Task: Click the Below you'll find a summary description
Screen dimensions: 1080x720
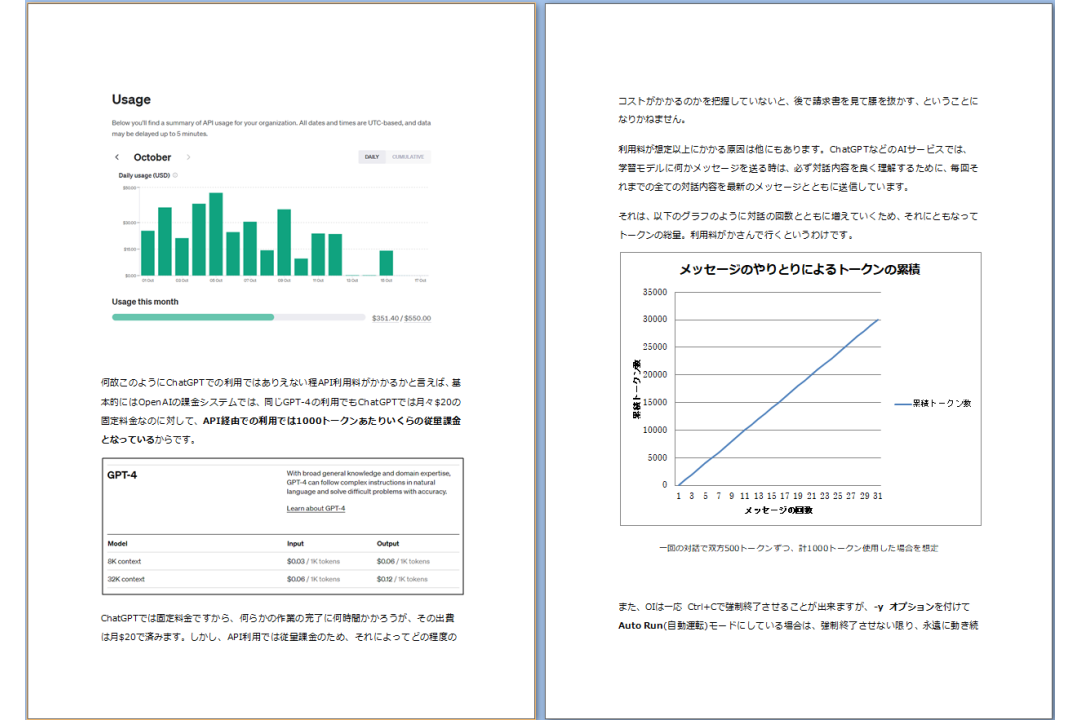Action: click(x=271, y=128)
